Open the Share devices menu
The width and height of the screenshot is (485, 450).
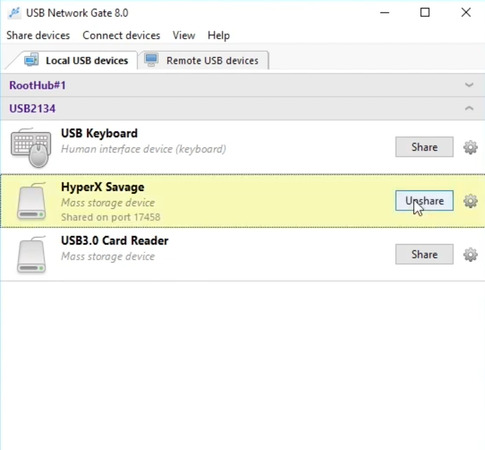[x=38, y=35]
